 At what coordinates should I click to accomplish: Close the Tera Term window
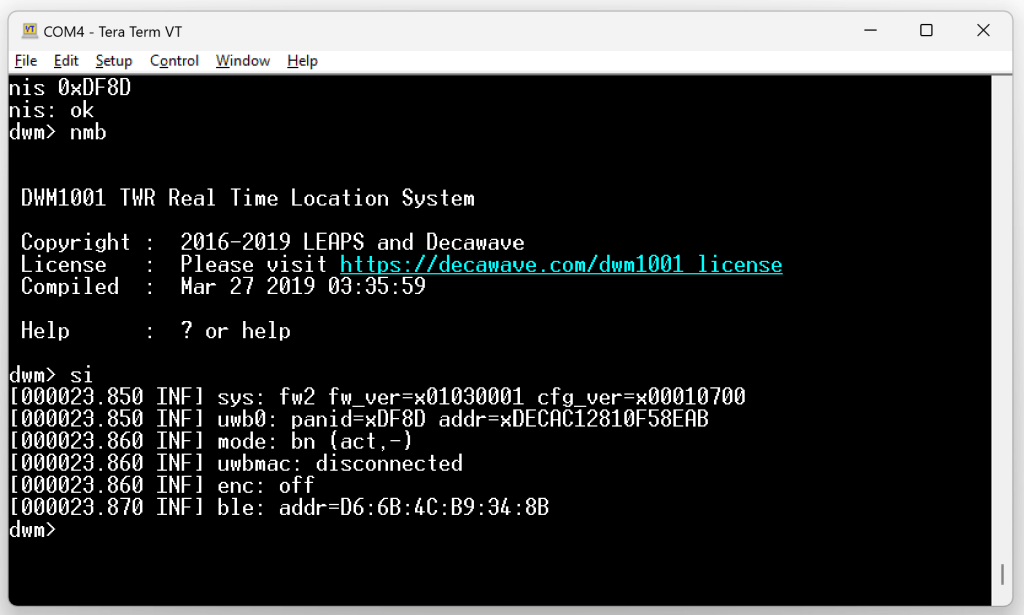point(983,31)
